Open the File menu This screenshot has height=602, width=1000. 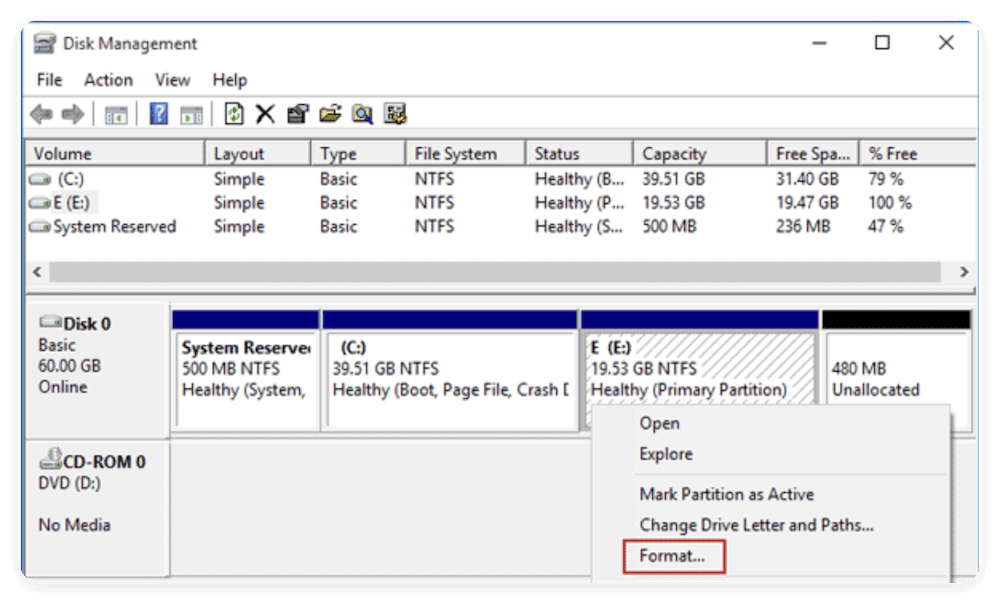(48, 80)
